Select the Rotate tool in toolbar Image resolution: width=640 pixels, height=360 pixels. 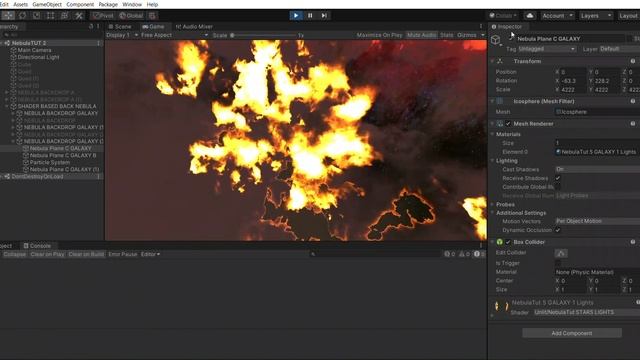click(x=22, y=16)
